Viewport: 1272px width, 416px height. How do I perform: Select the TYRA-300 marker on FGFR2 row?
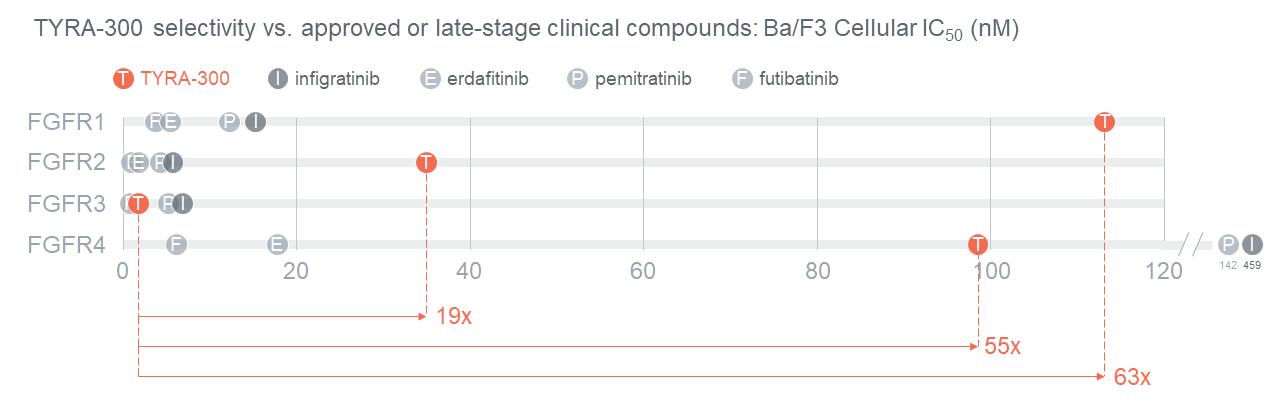coord(426,162)
